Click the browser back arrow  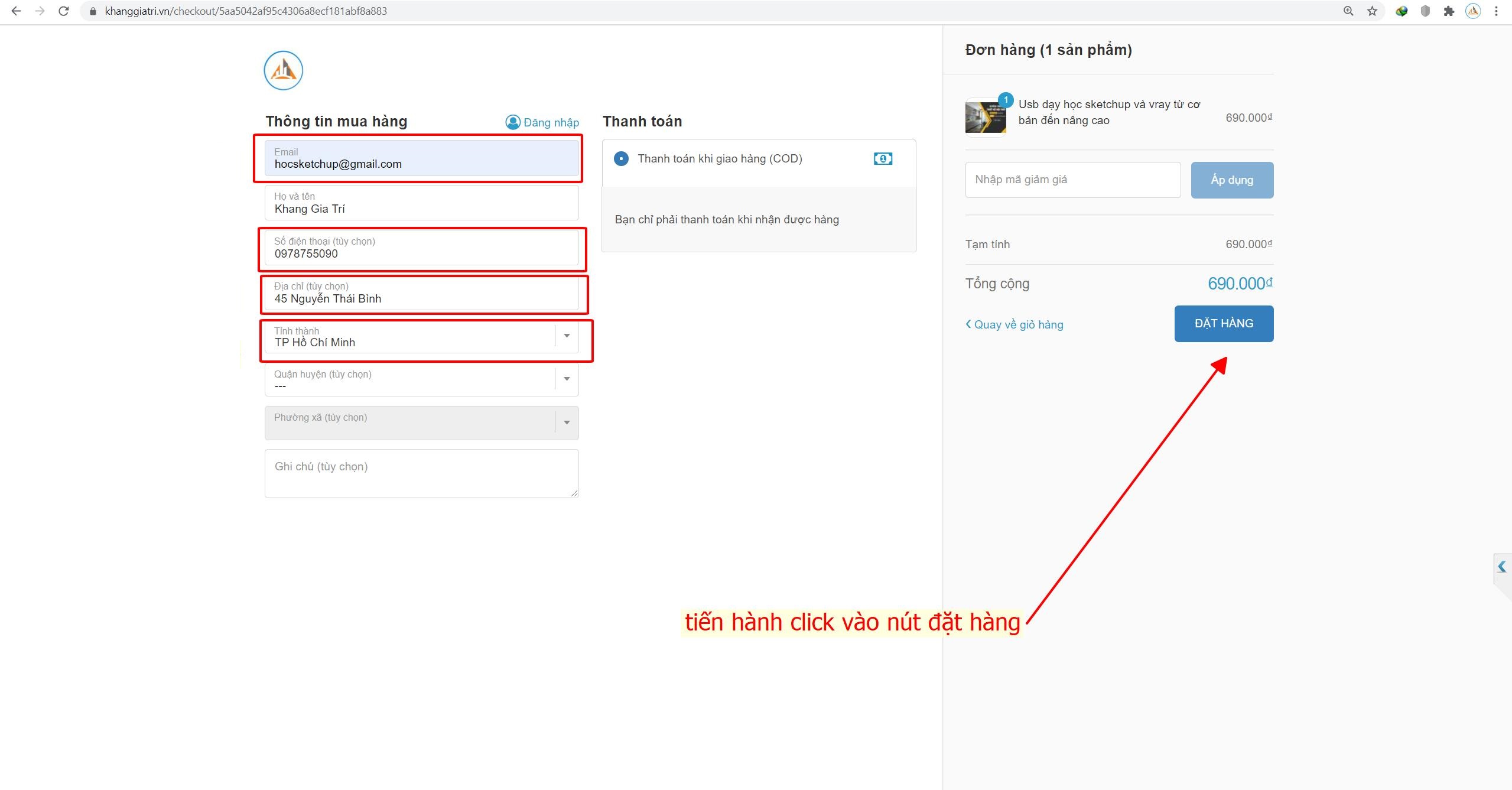tap(16, 11)
